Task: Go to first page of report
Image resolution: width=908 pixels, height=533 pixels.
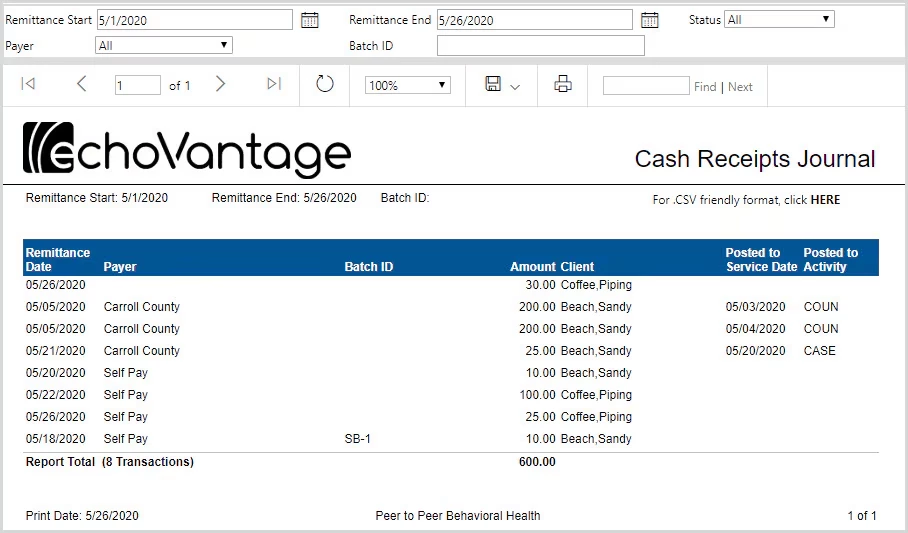Action: click(x=28, y=84)
